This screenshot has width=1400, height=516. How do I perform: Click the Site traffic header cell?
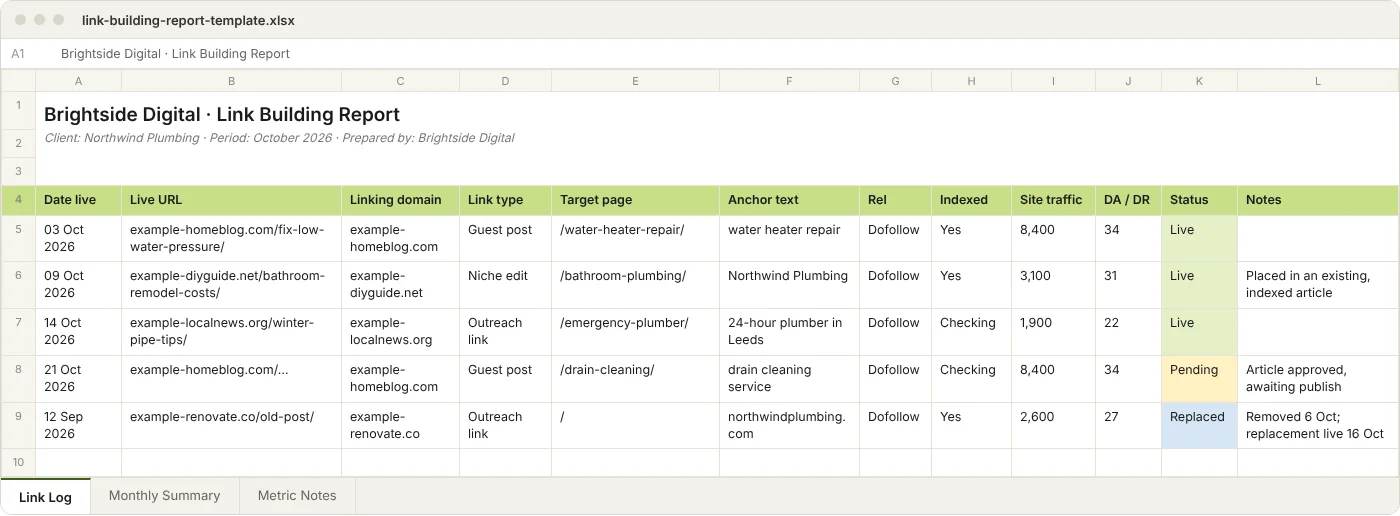point(1053,200)
